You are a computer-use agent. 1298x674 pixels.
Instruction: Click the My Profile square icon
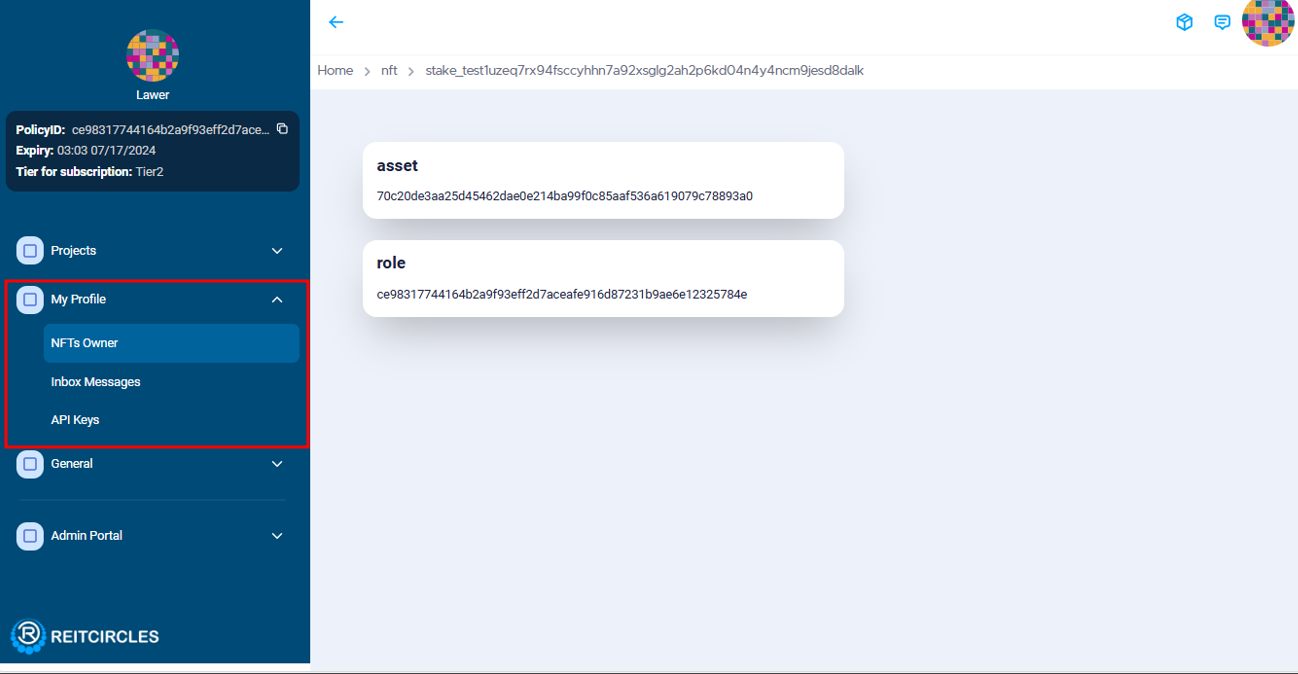[x=30, y=299]
